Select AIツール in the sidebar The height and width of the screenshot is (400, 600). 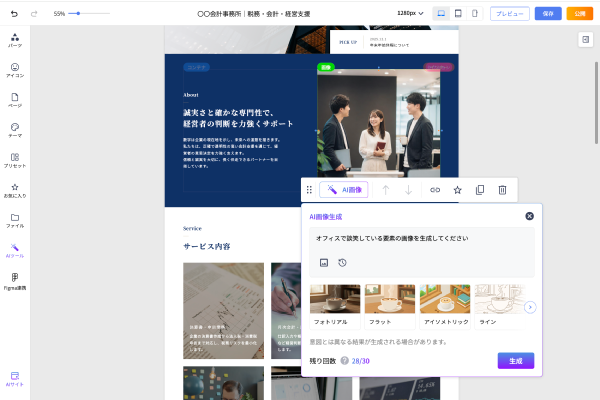pos(15,251)
